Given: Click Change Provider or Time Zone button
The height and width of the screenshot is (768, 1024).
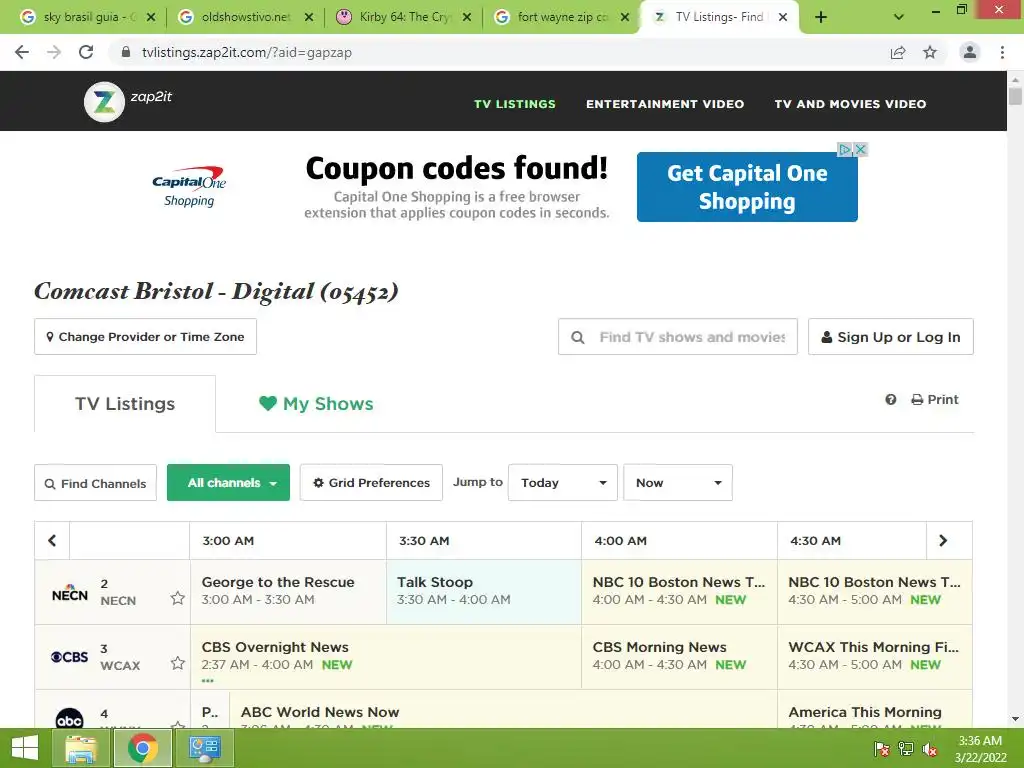Looking at the screenshot, I should point(146,336).
